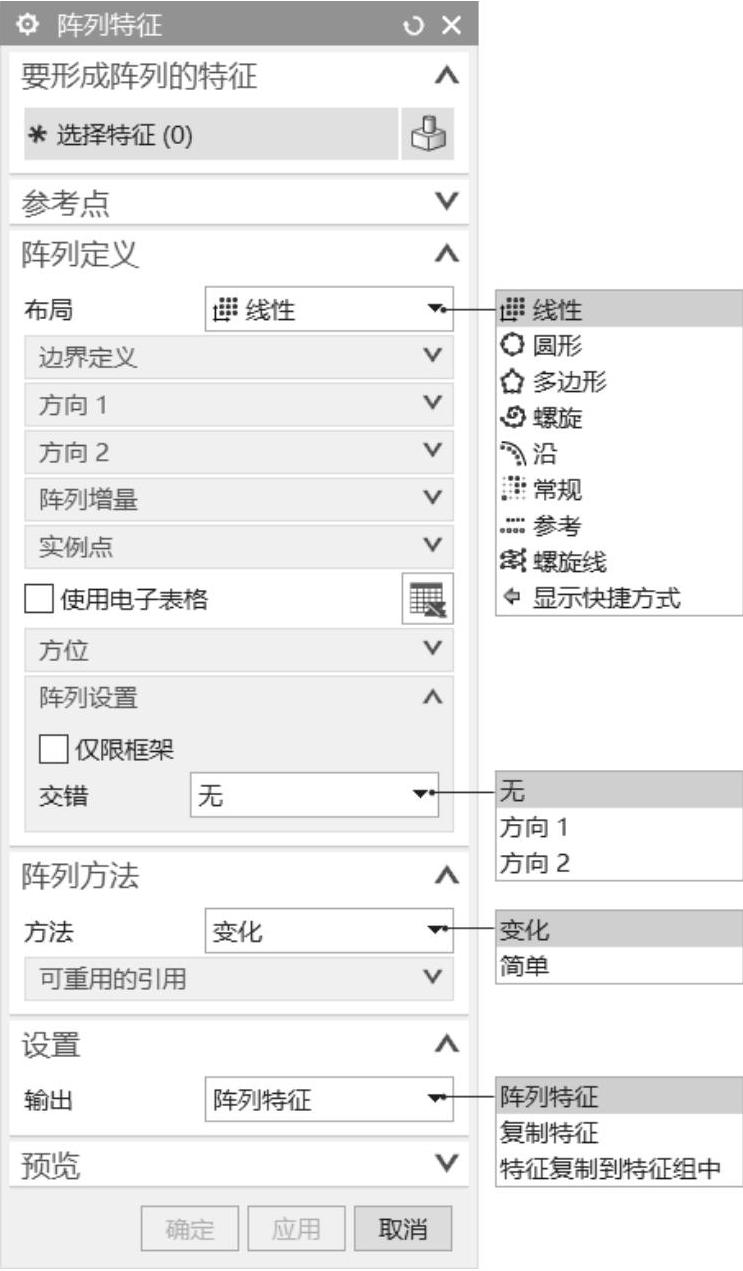Image resolution: width=743 pixels, height=1271 pixels.
Task: Click the select feature cube icon
Action: coord(428,135)
